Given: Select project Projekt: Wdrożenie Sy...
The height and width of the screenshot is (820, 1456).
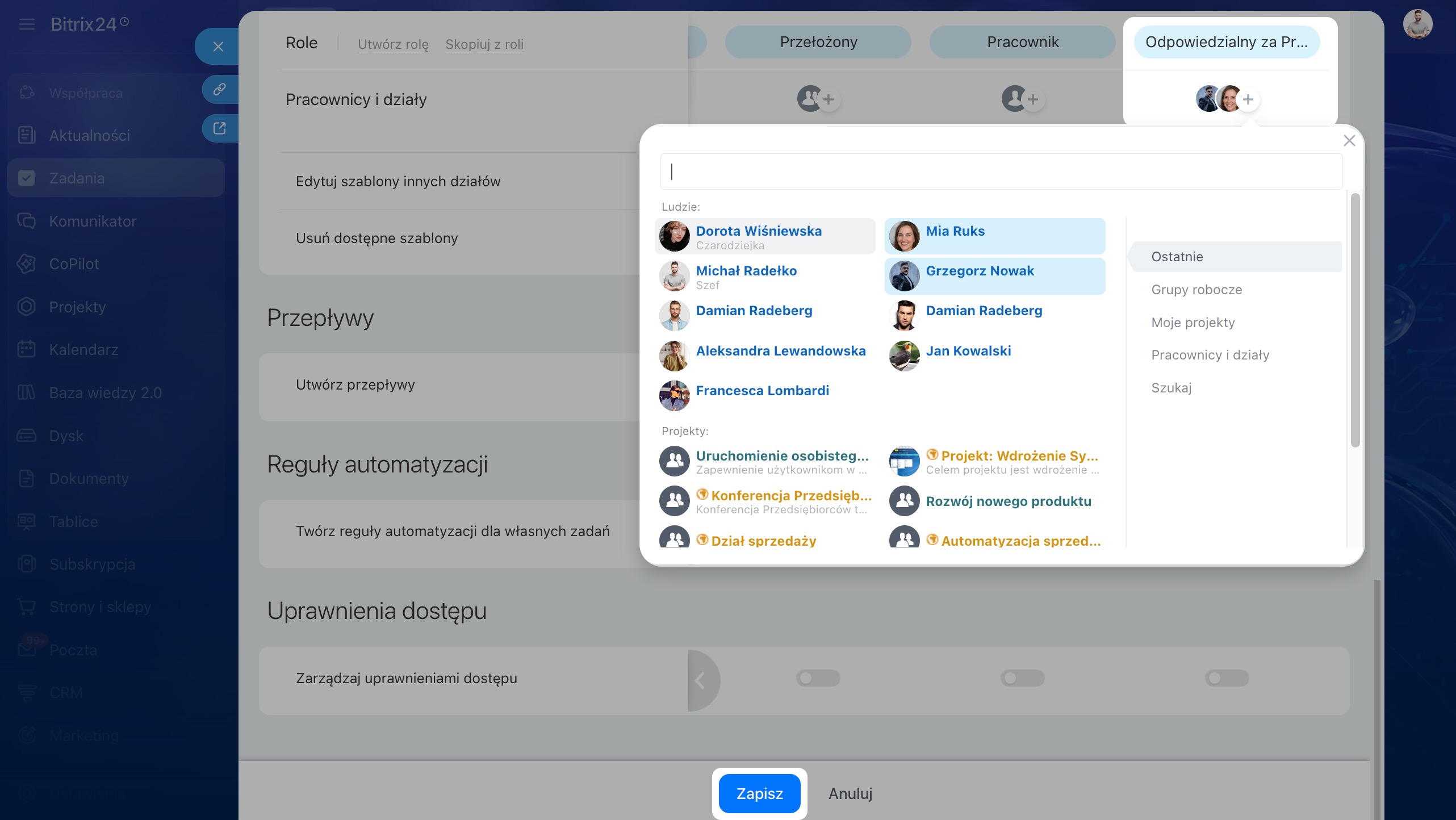Looking at the screenshot, I should pyautogui.click(x=995, y=461).
